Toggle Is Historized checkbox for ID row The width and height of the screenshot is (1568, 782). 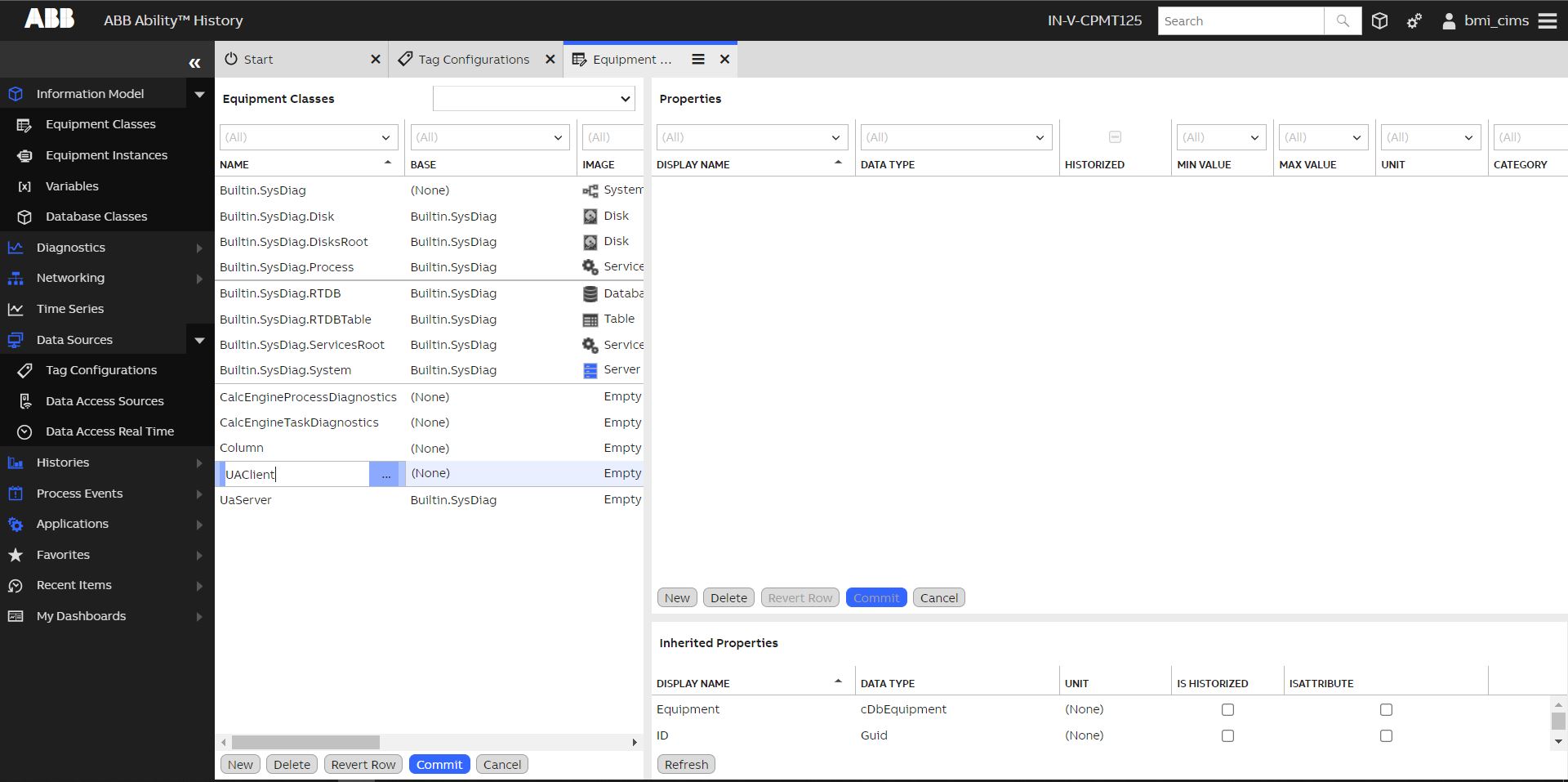(x=1227, y=736)
